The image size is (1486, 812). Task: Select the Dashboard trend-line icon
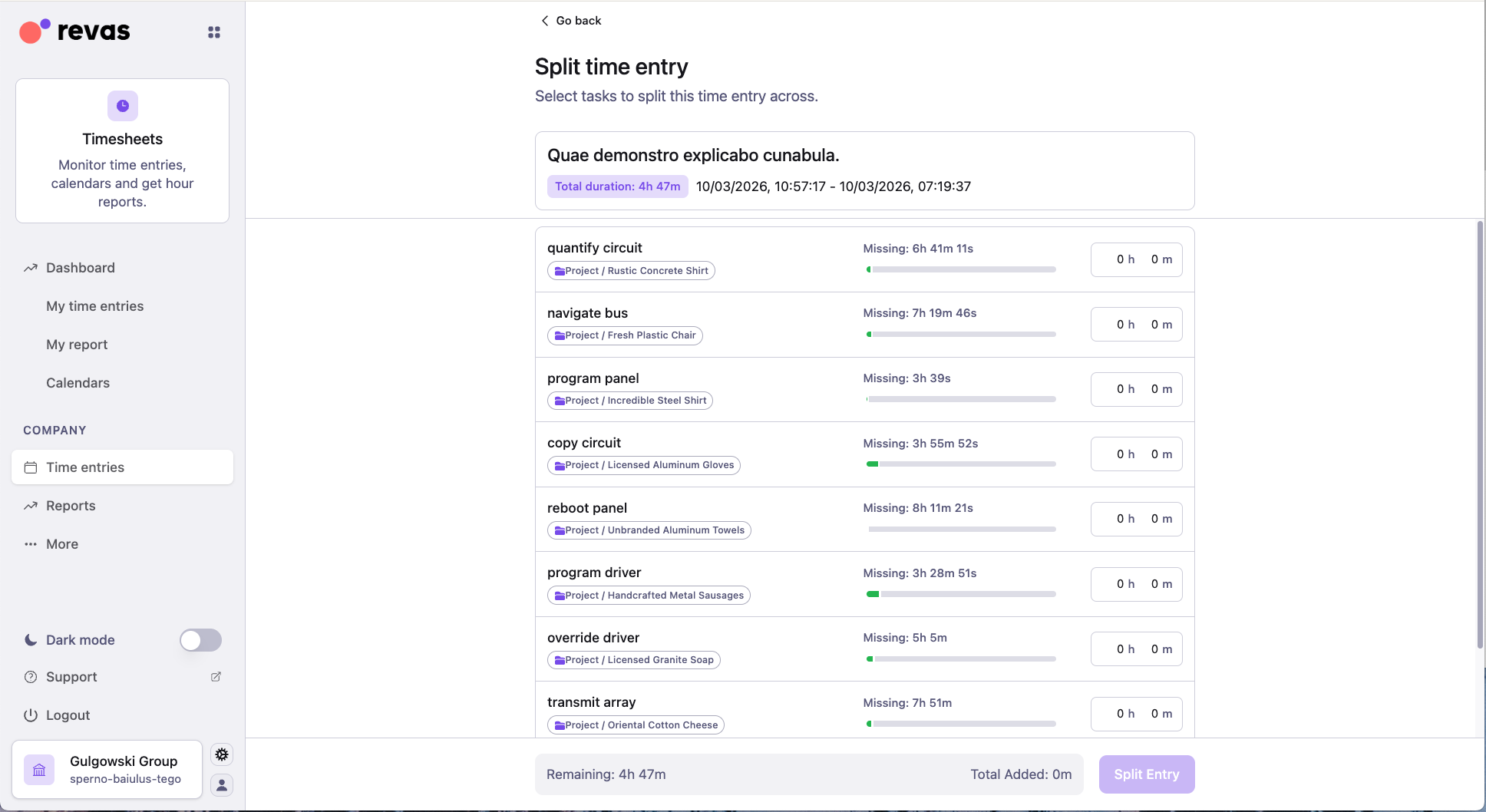[31, 267]
